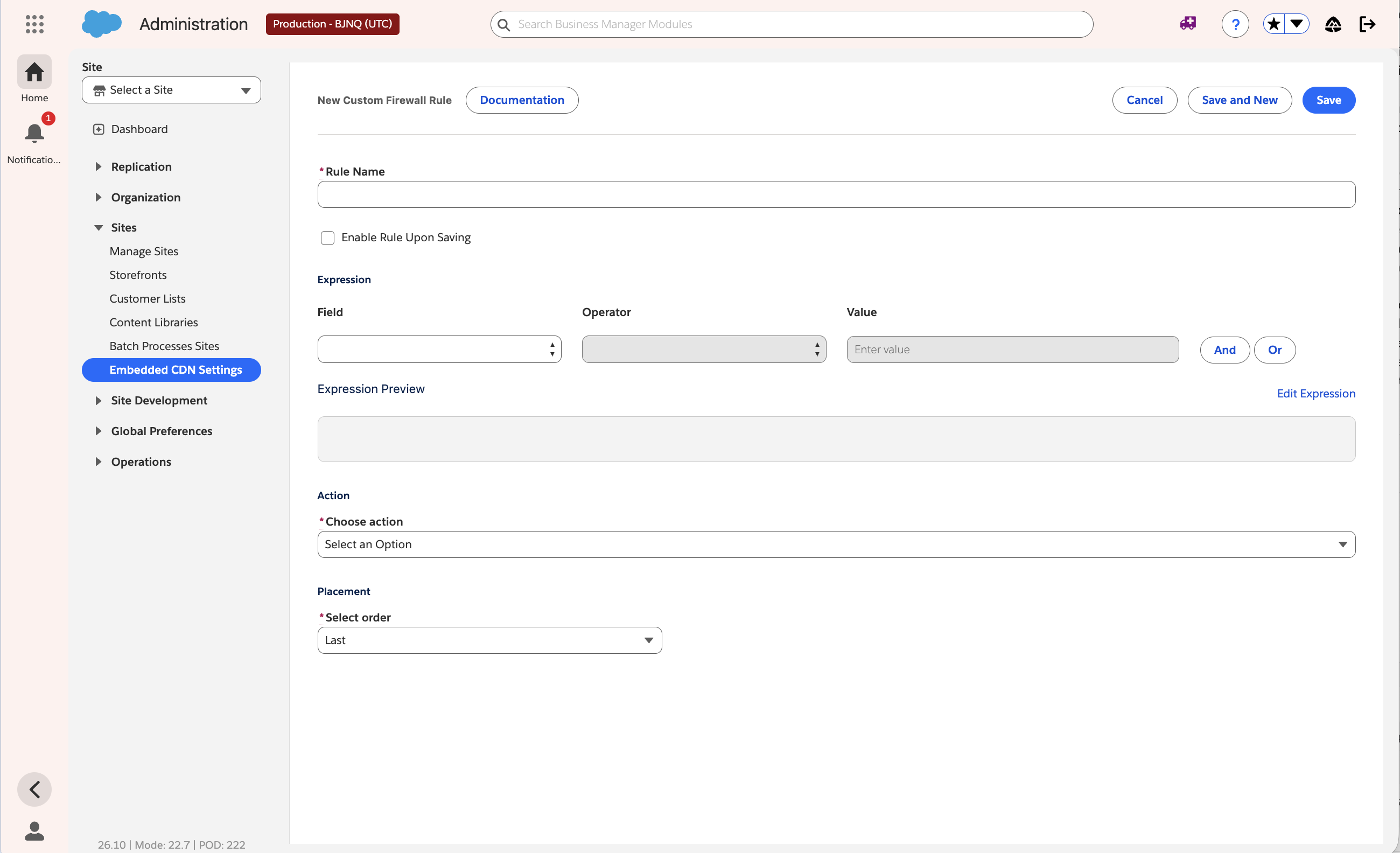The image size is (1400, 853).
Task: Open Select order dropdown showing Last
Action: click(x=490, y=640)
